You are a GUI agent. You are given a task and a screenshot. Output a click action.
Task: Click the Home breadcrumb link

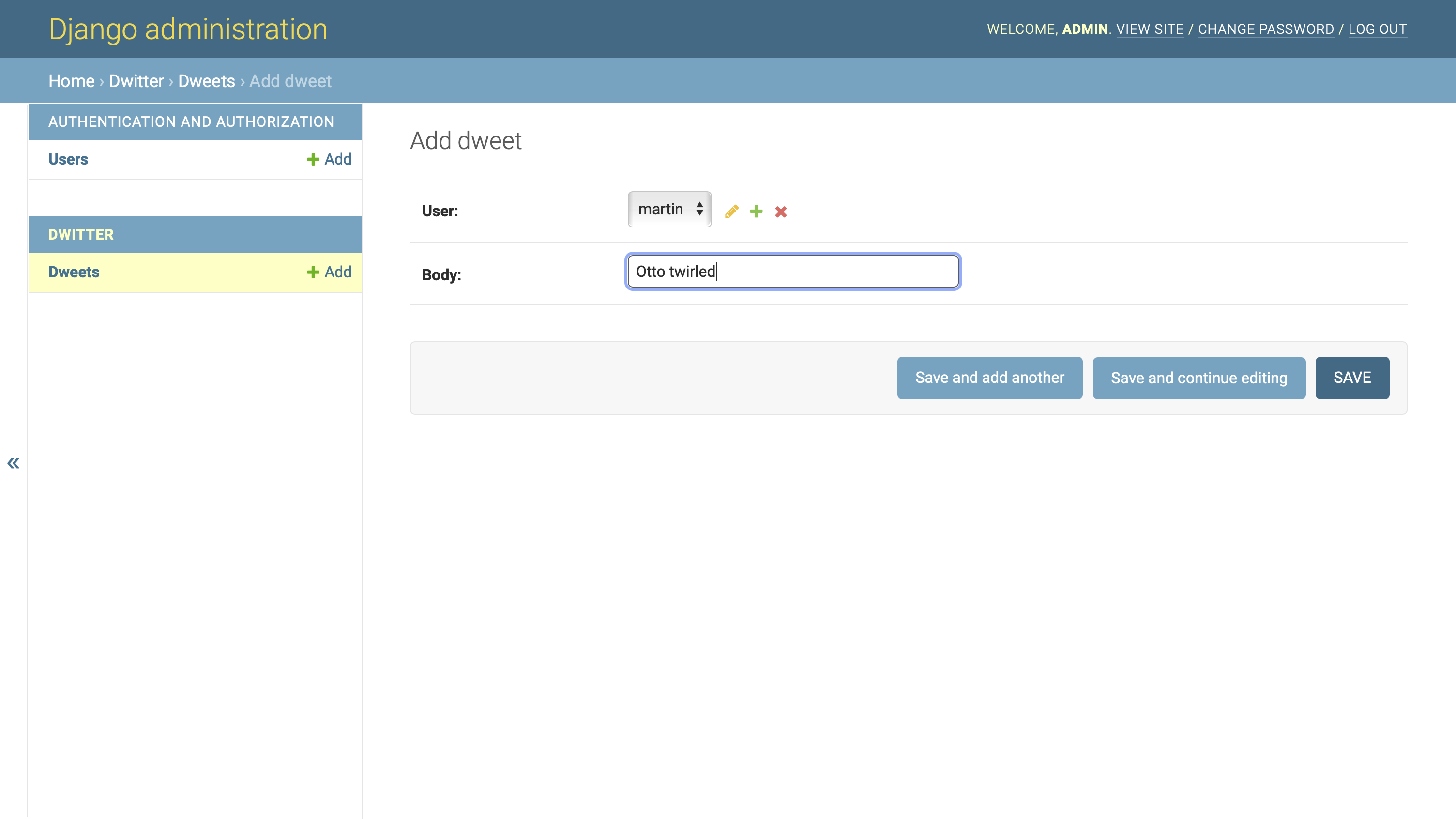click(x=71, y=81)
